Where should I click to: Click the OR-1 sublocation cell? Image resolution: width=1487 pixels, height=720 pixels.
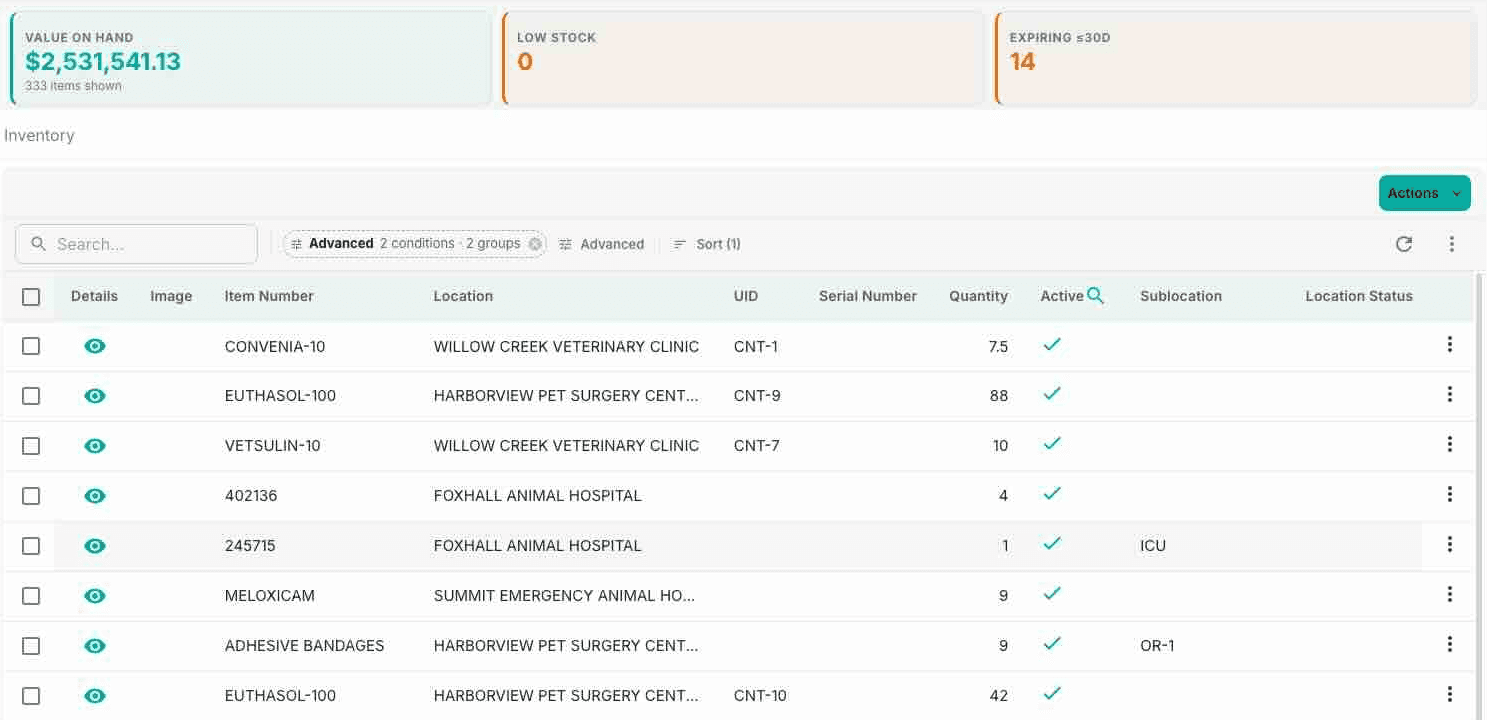[1157, 646]
